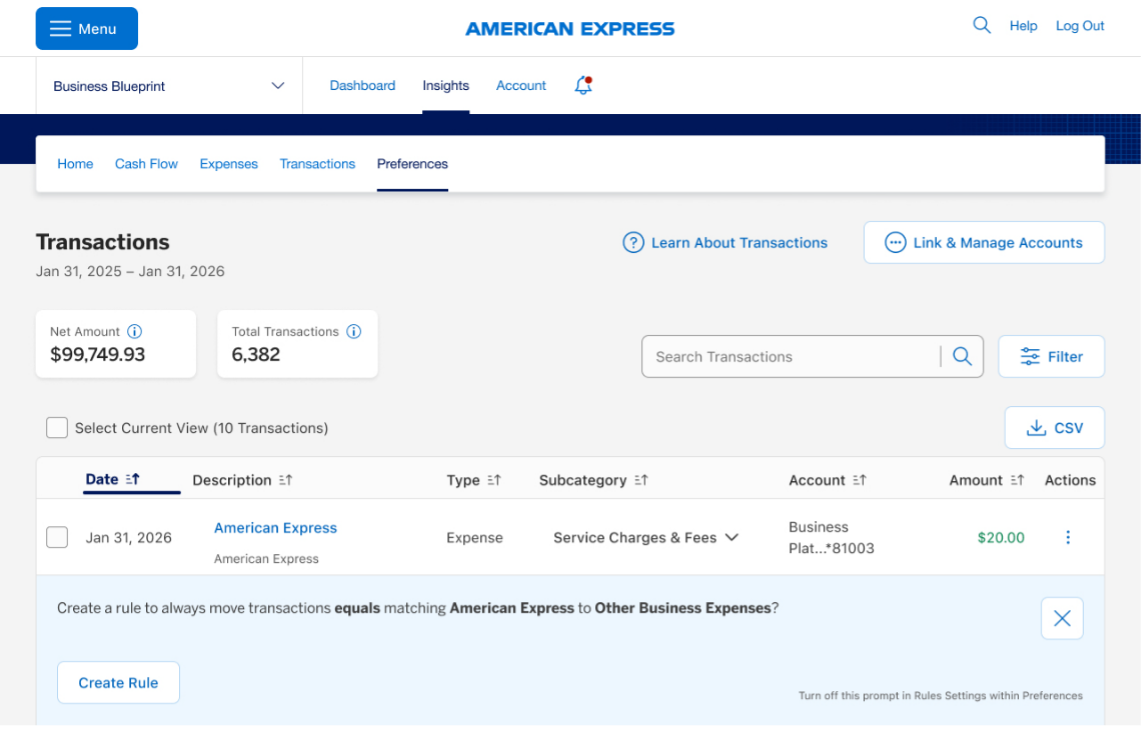Click the question mark beside Learn About Transactions
This screenshot has width=1145, height=730.
click(x=633, y=242)
